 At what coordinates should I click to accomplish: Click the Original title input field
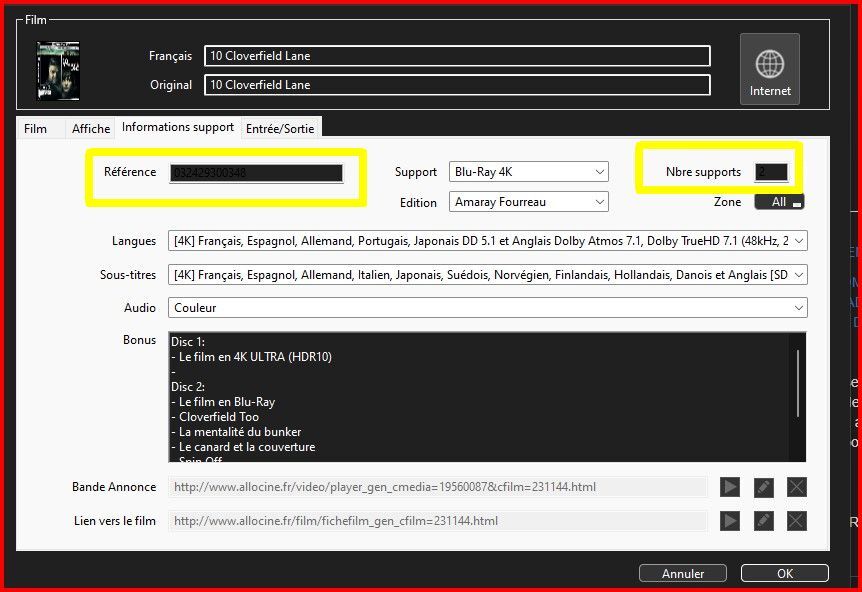pos(457,85)
